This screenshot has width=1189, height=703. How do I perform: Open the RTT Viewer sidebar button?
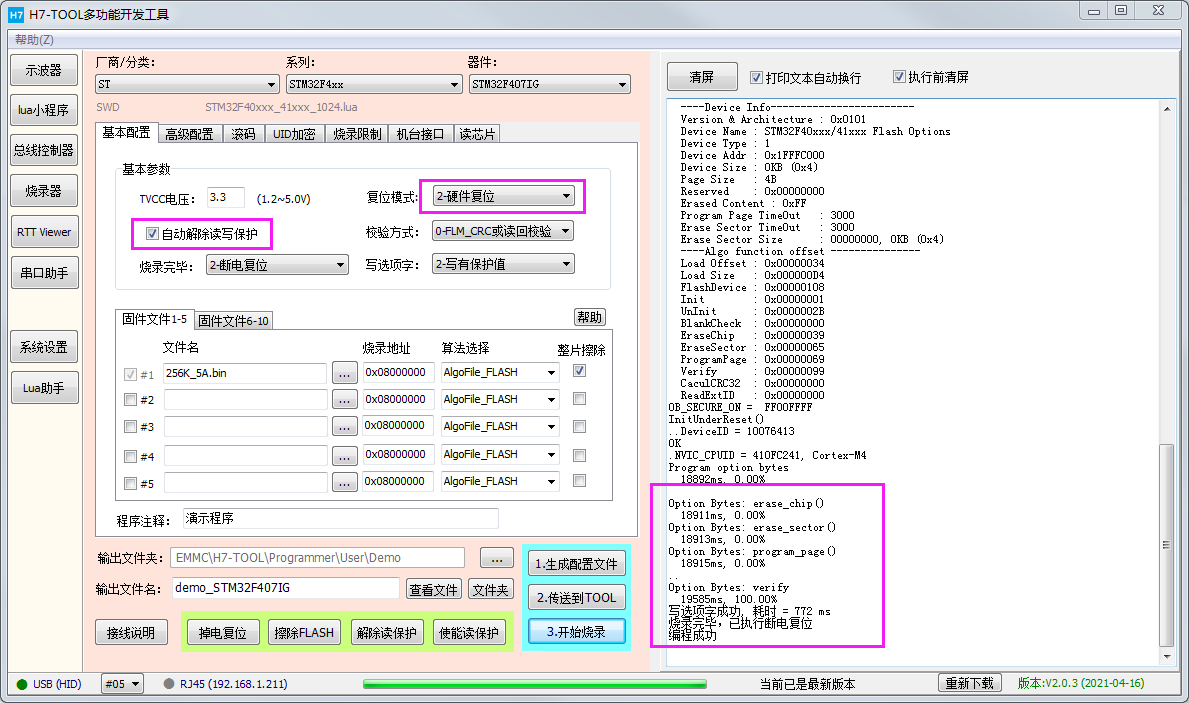coord(44,232)
